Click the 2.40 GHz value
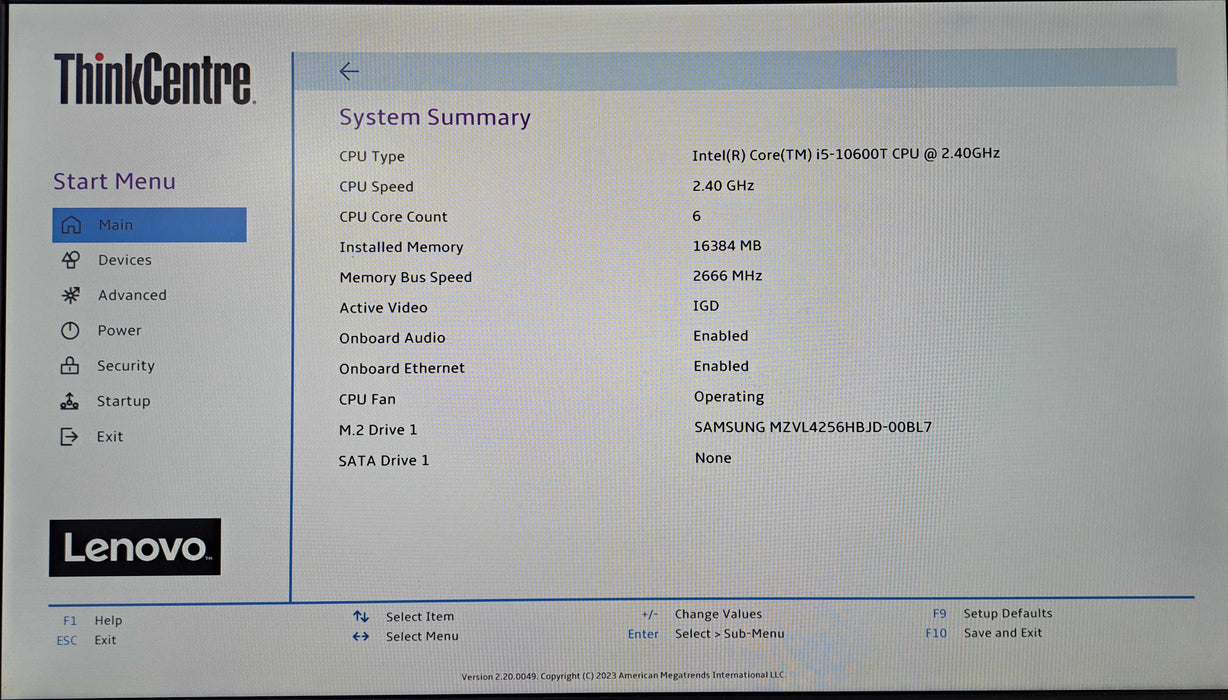This screenshot has width=1228, height=700. (x=723, y=185)
